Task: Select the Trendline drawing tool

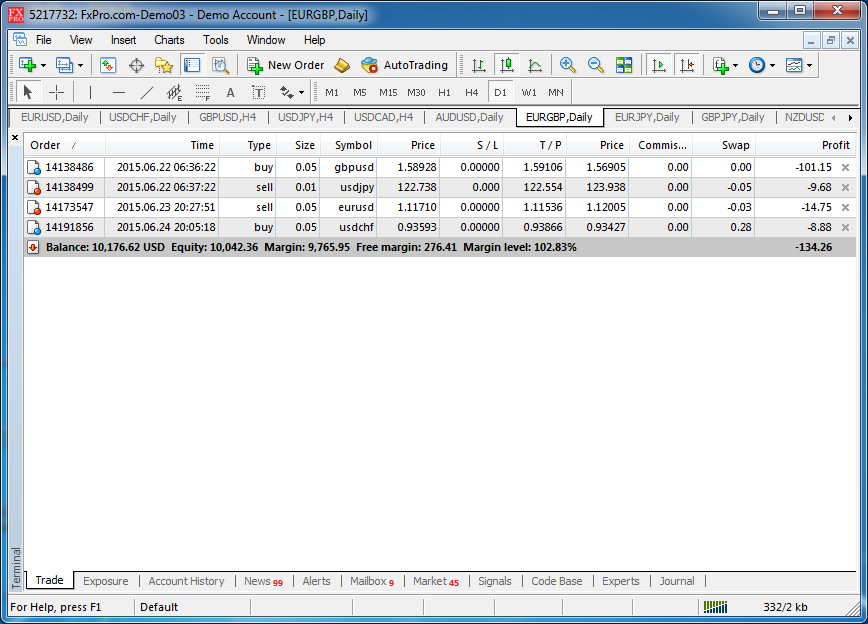Action: 147,92
